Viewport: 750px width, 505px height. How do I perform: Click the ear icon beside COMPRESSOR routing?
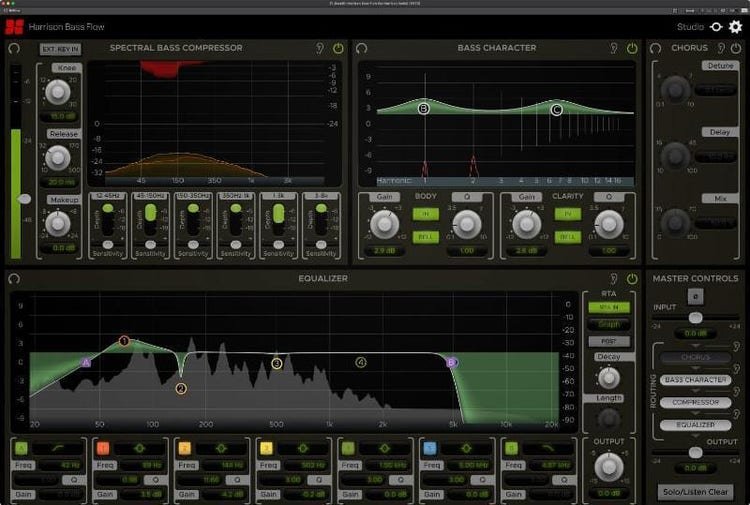pyautogui.click(x=737, y=391)
